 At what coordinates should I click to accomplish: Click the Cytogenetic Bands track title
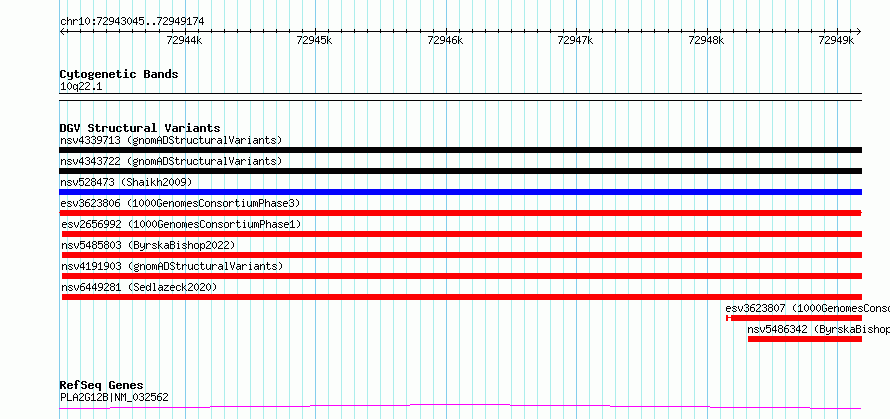(x=119, y=74)
